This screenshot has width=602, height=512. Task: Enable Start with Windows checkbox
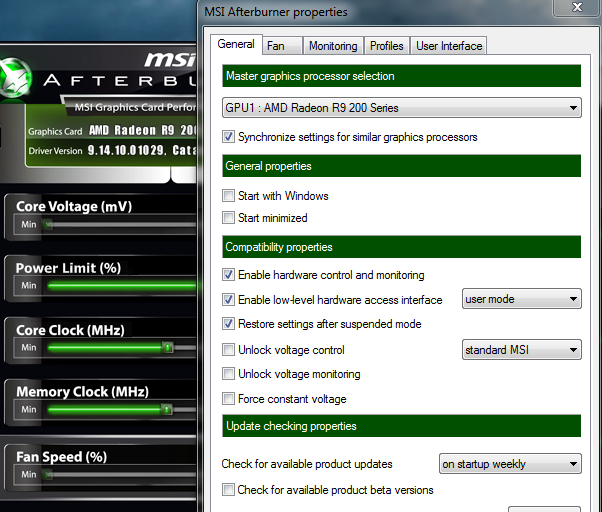228,196
